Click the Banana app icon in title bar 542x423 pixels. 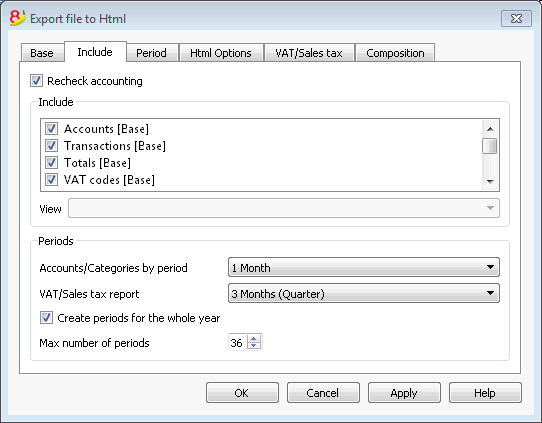(17, 18)
